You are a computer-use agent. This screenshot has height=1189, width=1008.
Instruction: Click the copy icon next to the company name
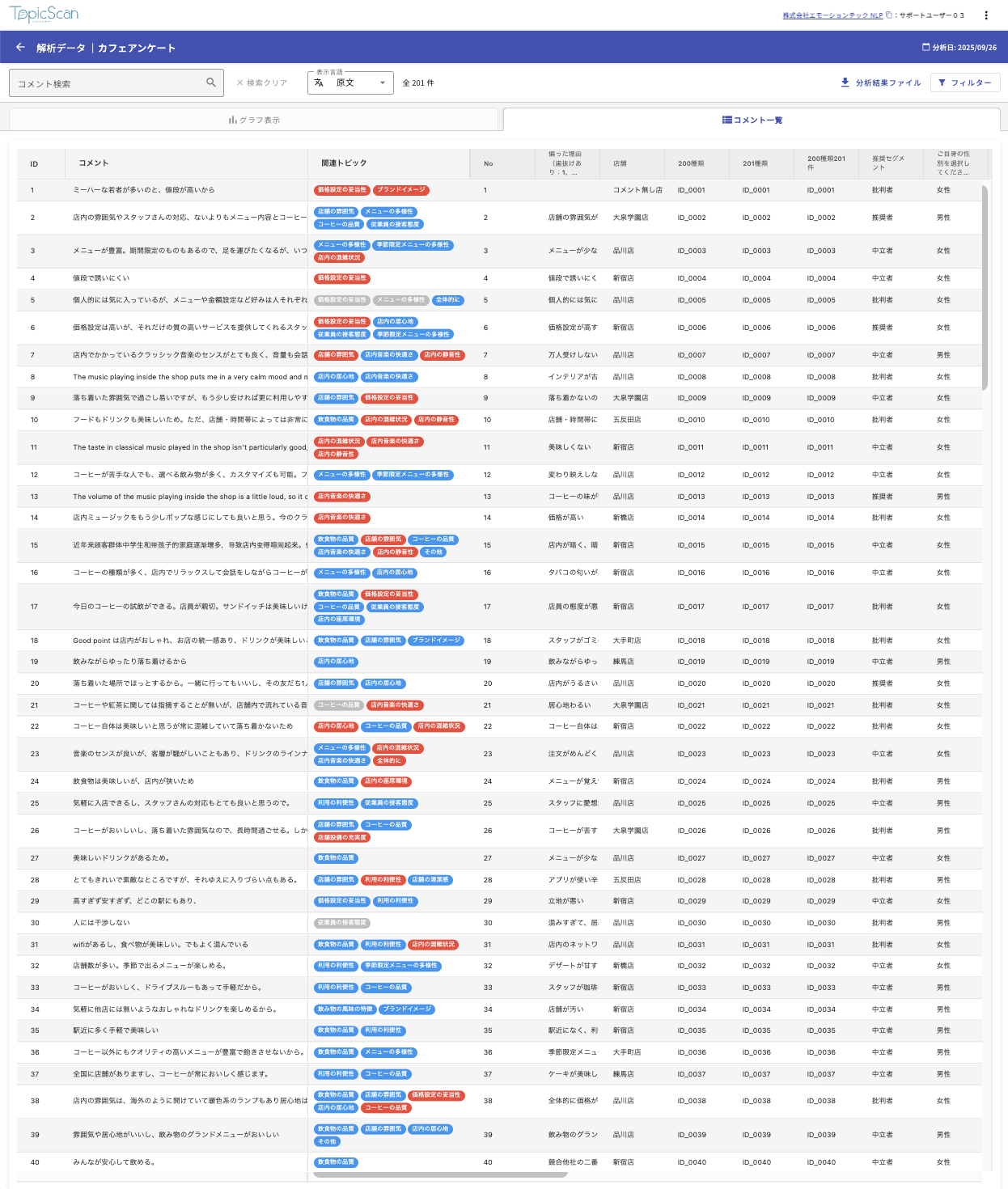pos(889,15)
